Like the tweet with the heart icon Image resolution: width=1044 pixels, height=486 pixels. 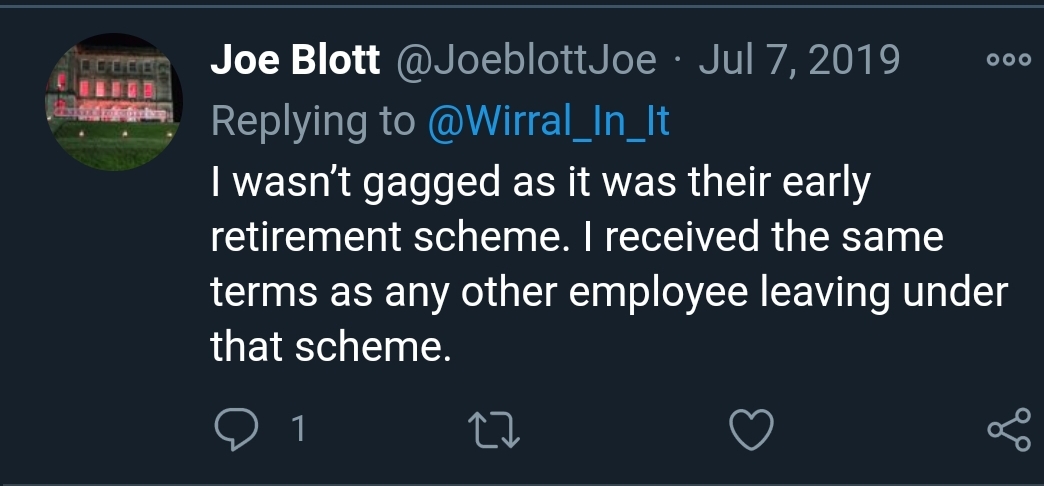(749, 430)
